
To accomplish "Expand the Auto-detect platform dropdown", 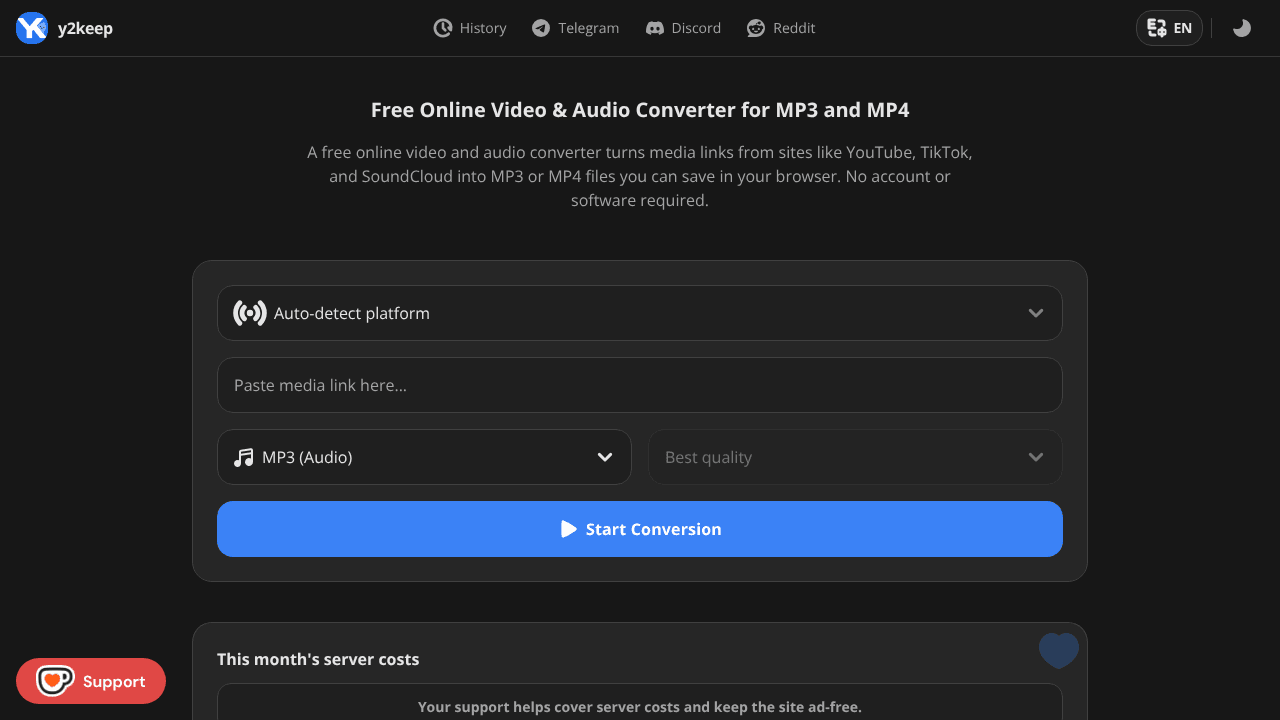I will coord(640,313).
